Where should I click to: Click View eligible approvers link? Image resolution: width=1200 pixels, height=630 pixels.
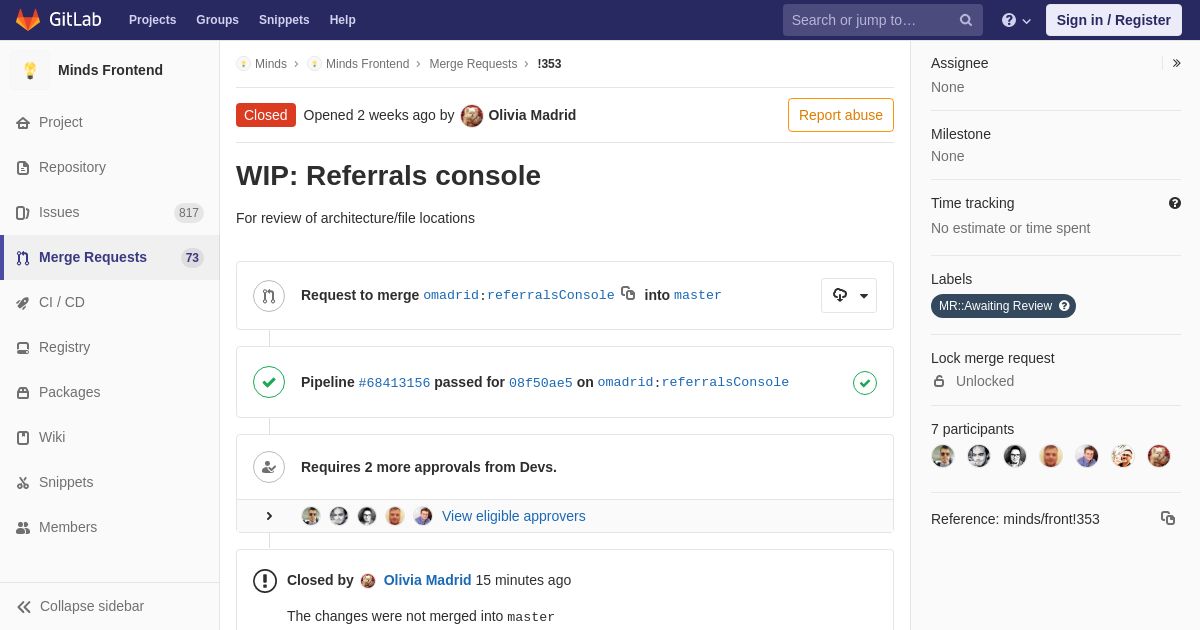click(x=513, y=516)
